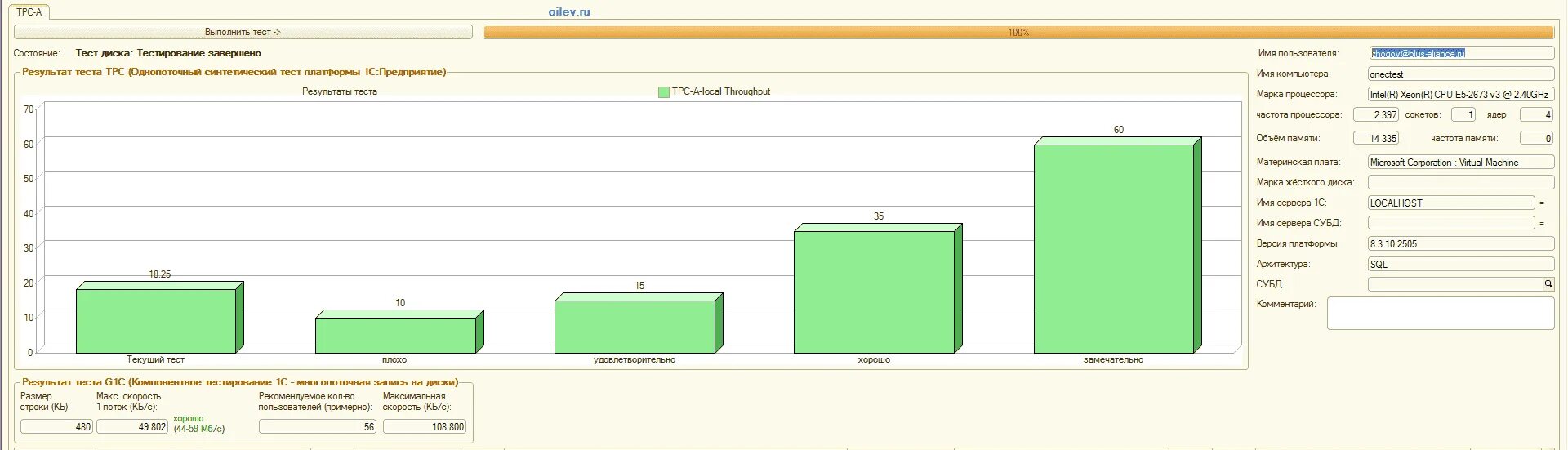This screenshot has width=1568, height=450.
Task: Click the green TPC-A-local Throughput legend swatch
Action: 663,92
